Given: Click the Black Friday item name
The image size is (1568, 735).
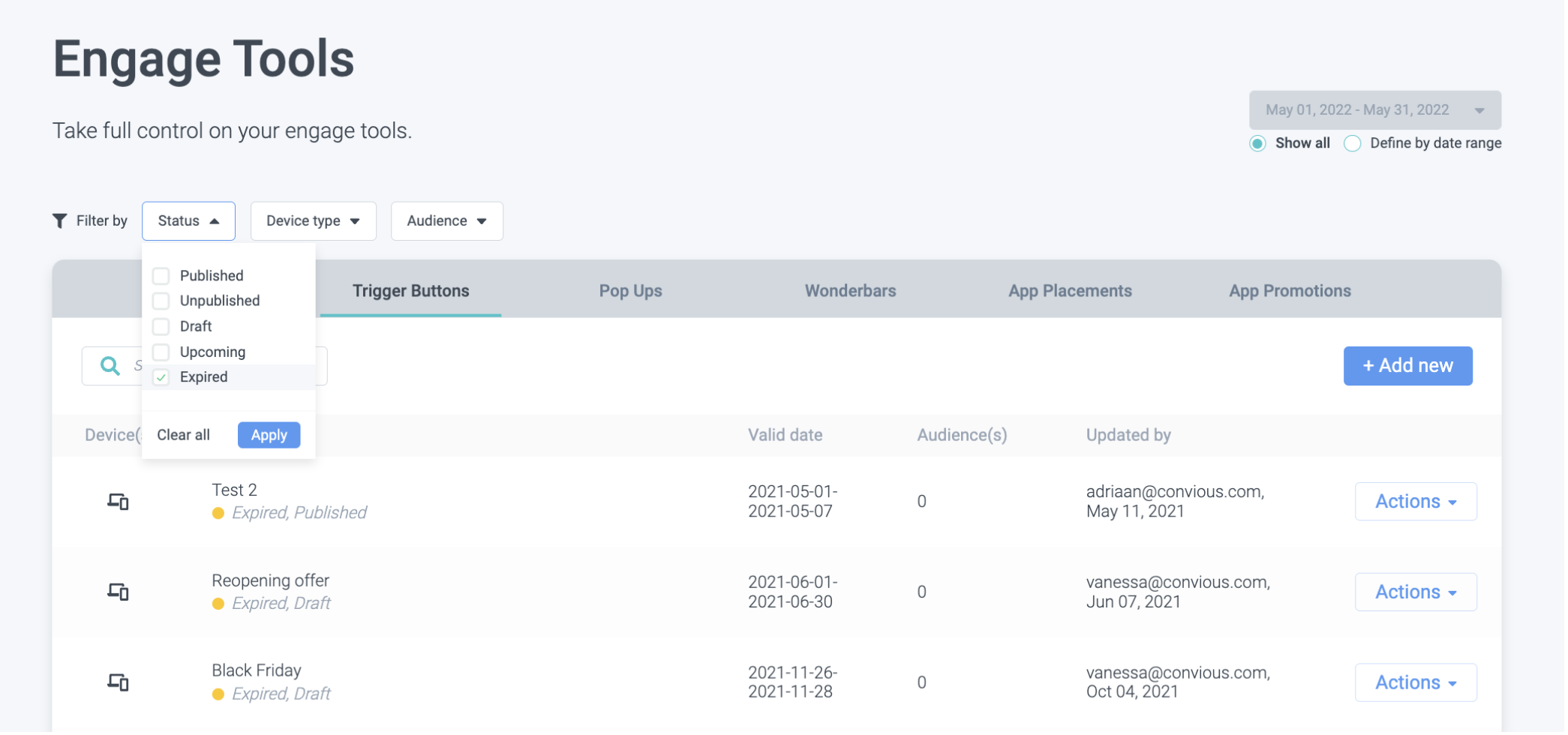Looking at the screenshot, I should pos(257,670).
